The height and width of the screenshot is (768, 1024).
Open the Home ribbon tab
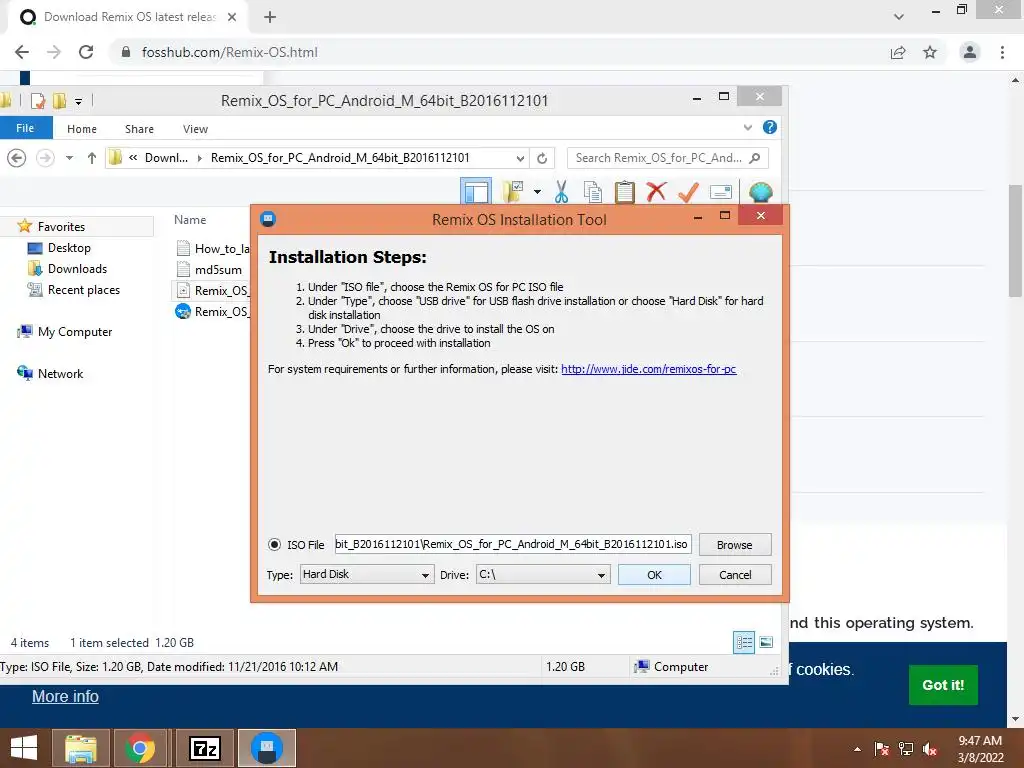(82, 129)
